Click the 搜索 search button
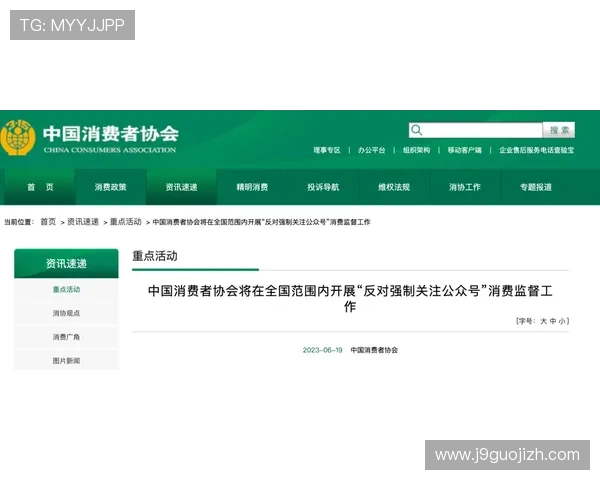 click(x=559, y=130)
